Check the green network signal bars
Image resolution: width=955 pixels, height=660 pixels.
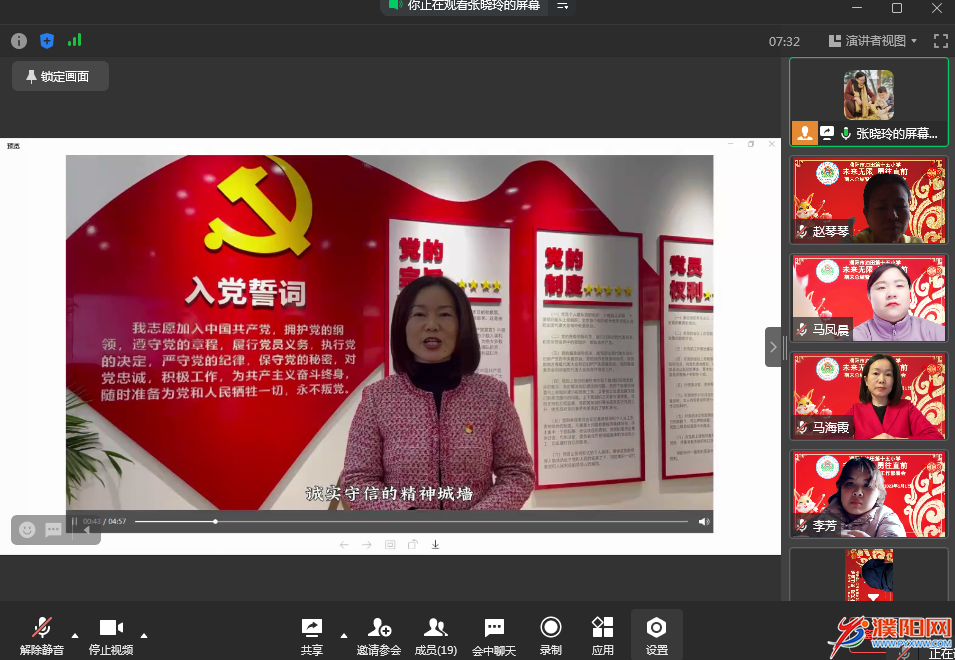coord(75,40)
